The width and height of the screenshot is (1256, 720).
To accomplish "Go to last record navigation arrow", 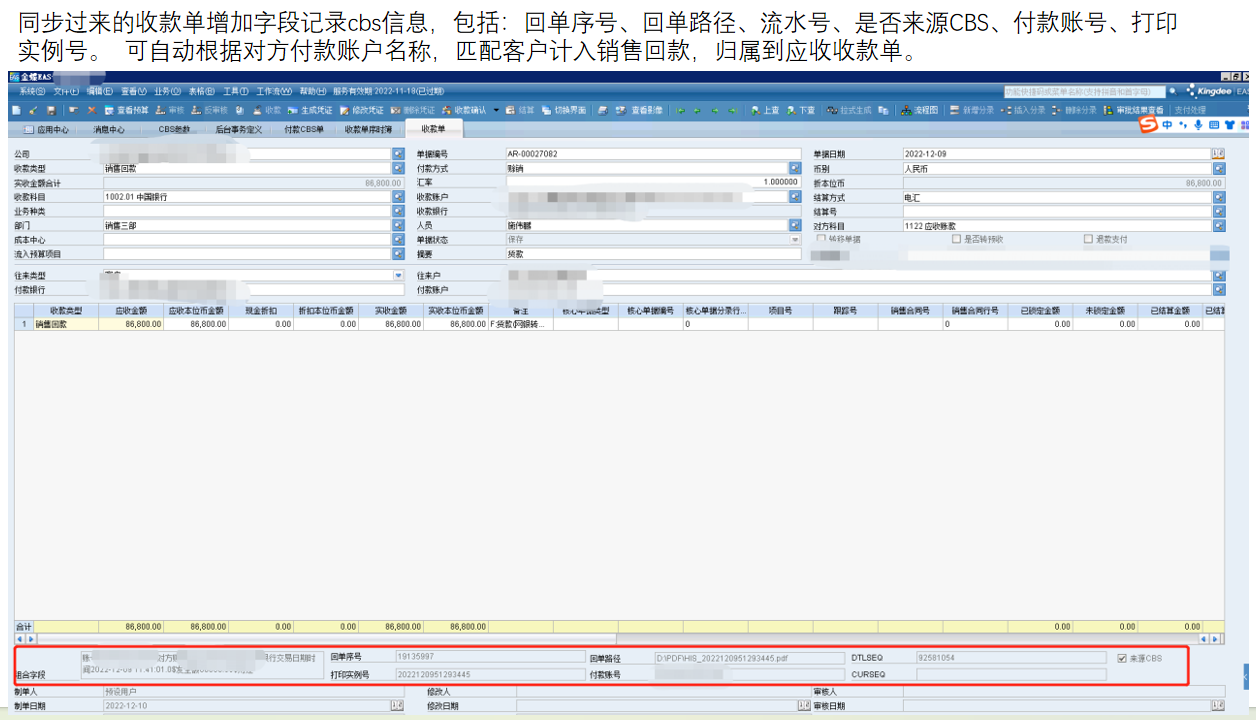I will click(x=733, y=109).
